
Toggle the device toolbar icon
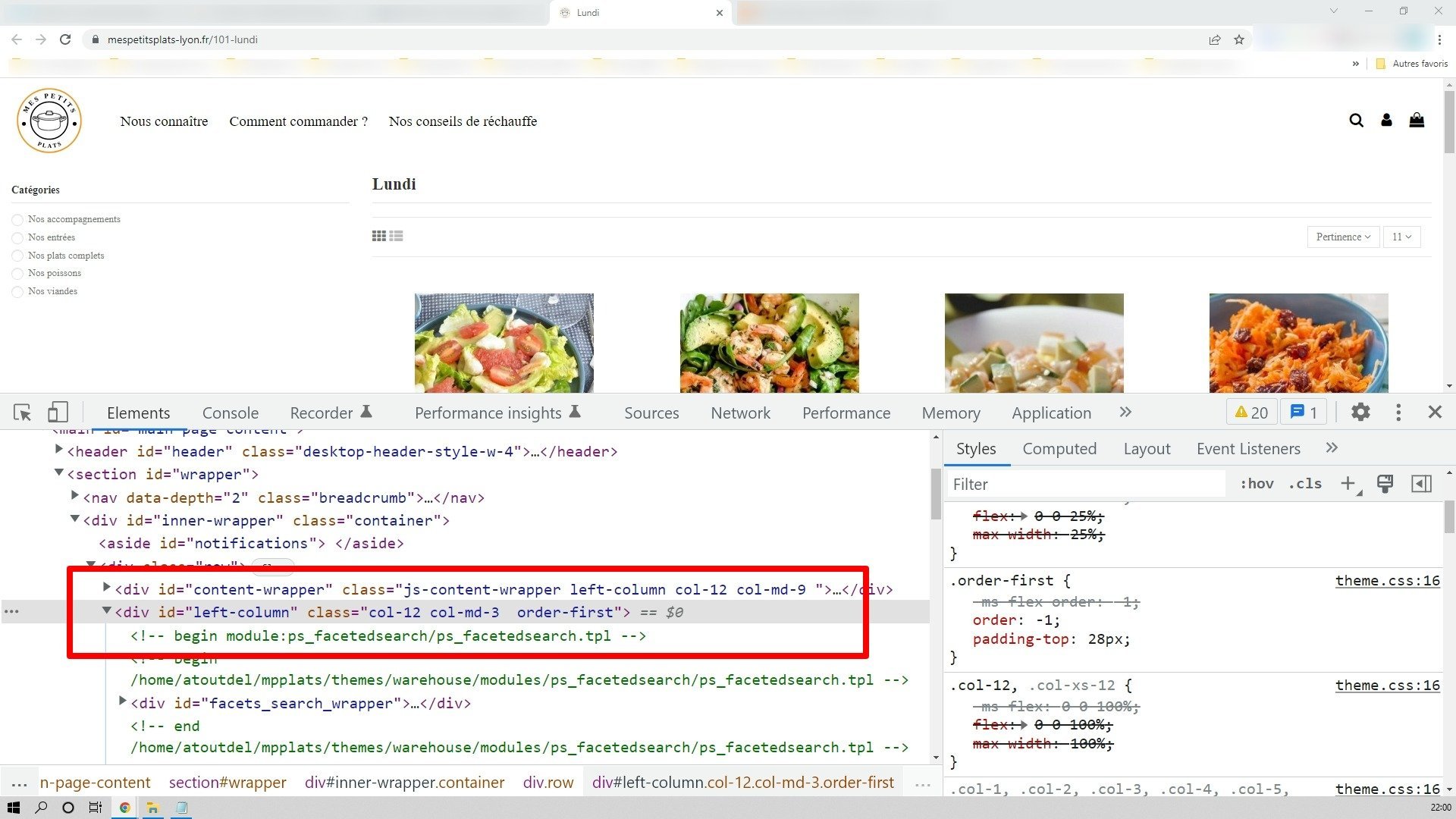[x=58, y=413]
